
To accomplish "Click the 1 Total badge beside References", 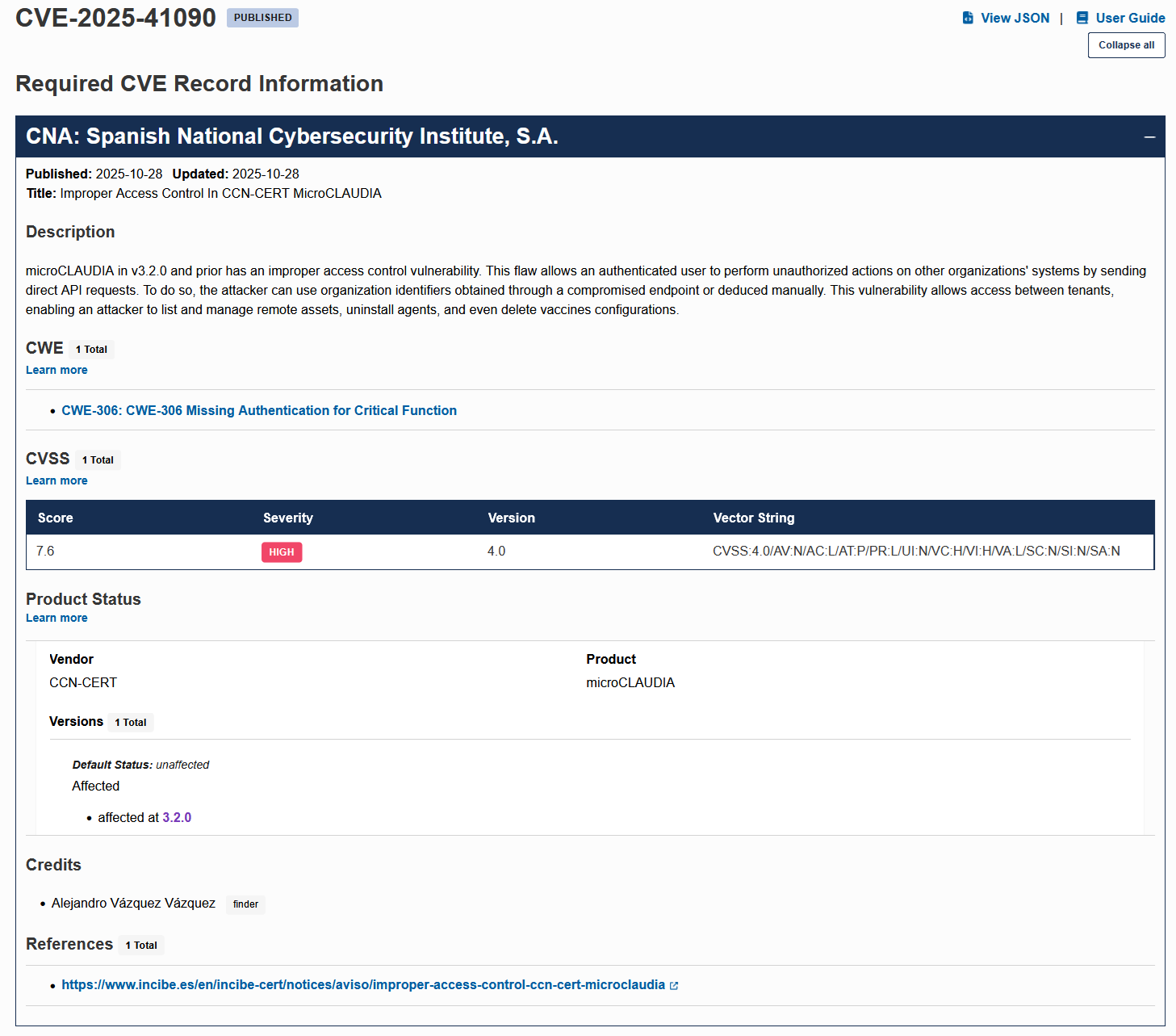I will click(141, 946).
